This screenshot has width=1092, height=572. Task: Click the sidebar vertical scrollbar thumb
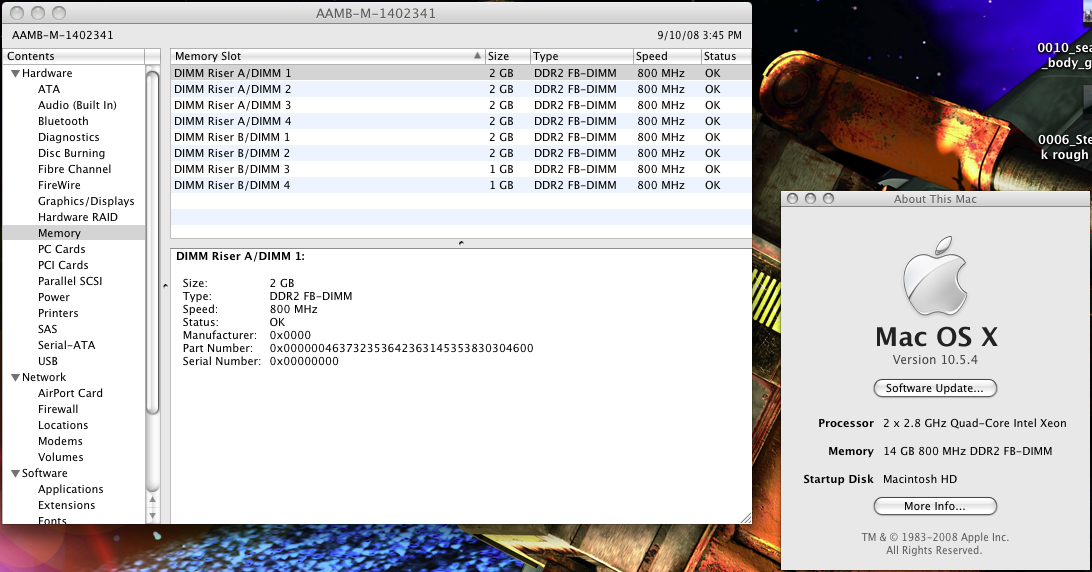click(x=153, y=244)
